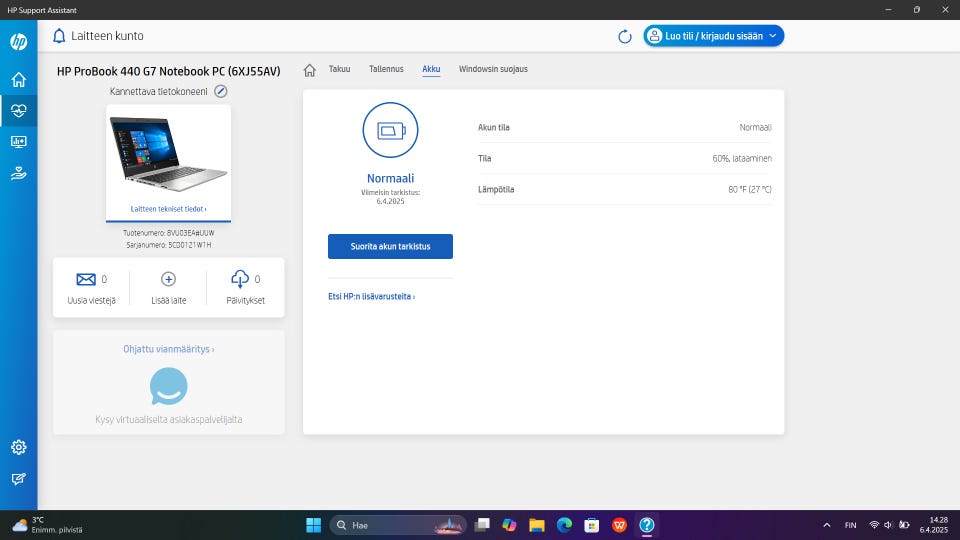
Task: Click the HP logo in sidebar
Action: [18, 42]
